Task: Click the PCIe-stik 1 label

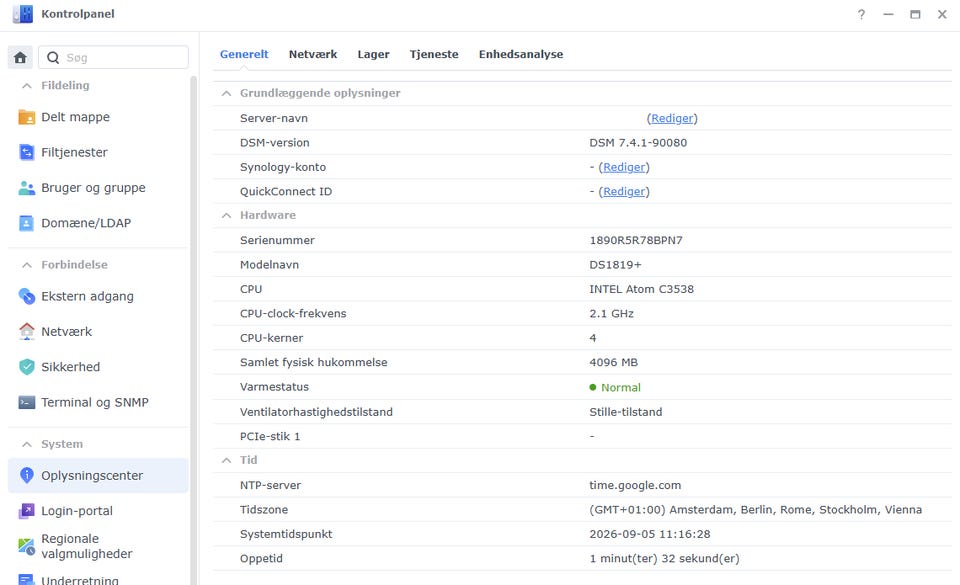Action: (270, 436)
